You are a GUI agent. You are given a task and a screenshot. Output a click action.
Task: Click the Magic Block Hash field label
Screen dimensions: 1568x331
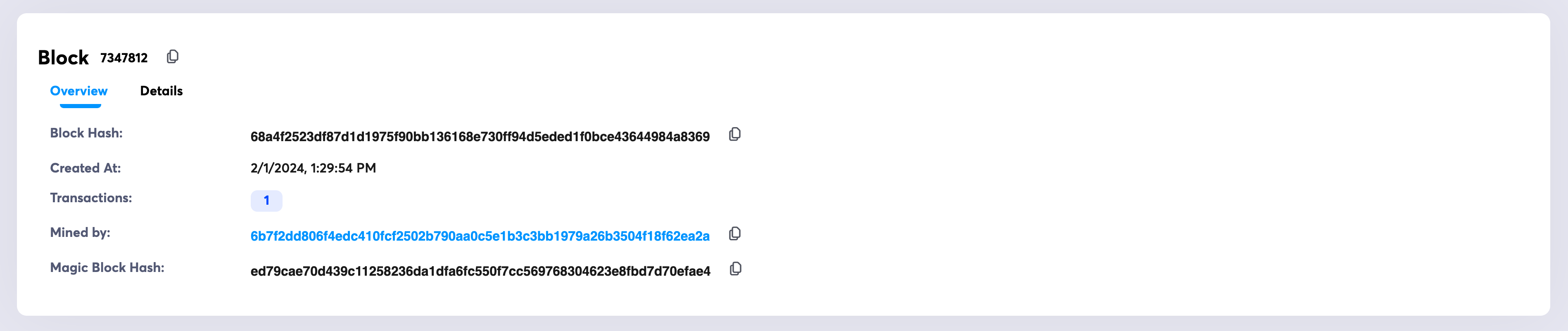click(x=107, y=268)
